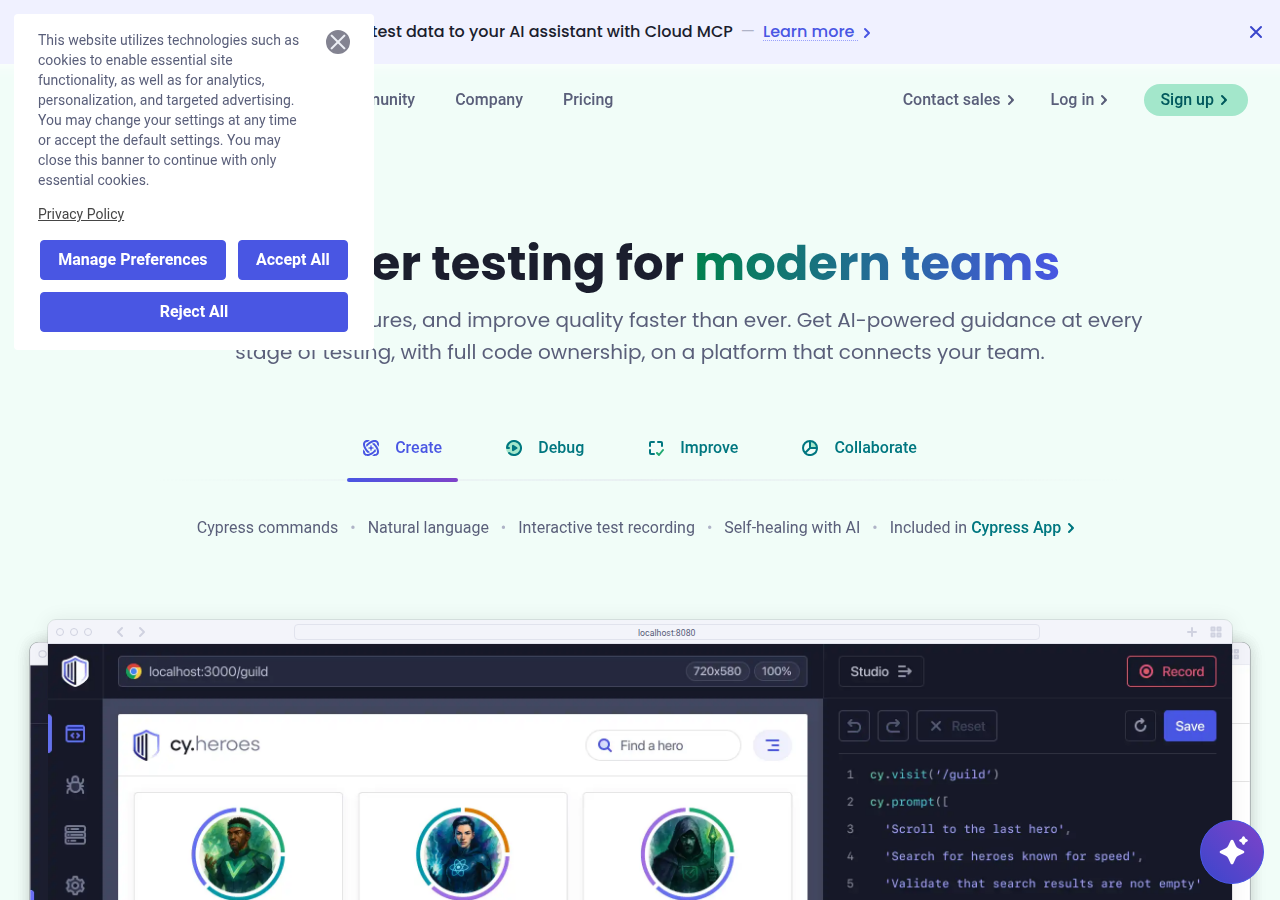The width and height of the screenshot is (1280, 900).
Task: Click the localhost:8080 address bar
Action: pos(667,632)
